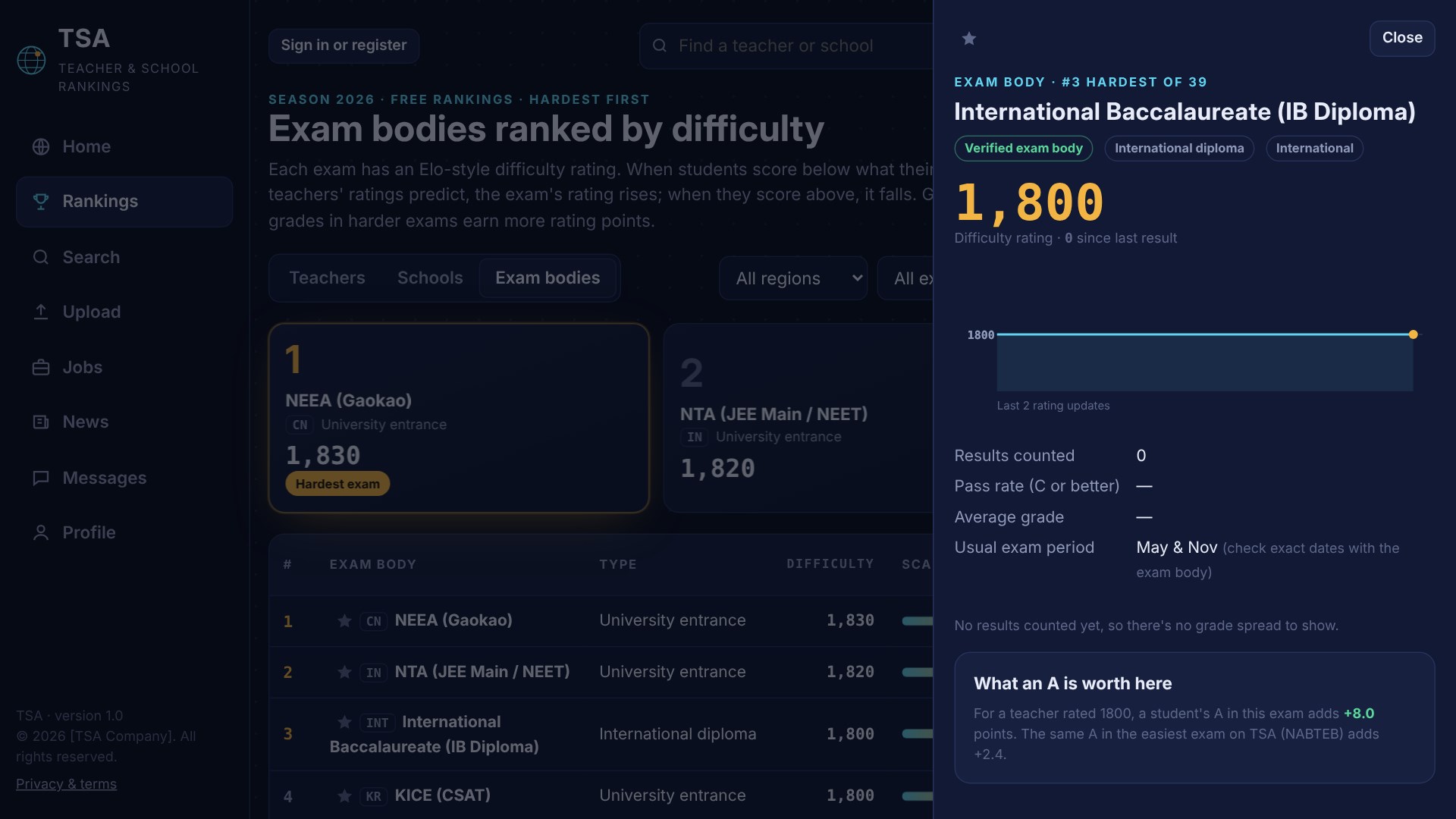Click the Rankings trophy icon

tap(41, 201)
